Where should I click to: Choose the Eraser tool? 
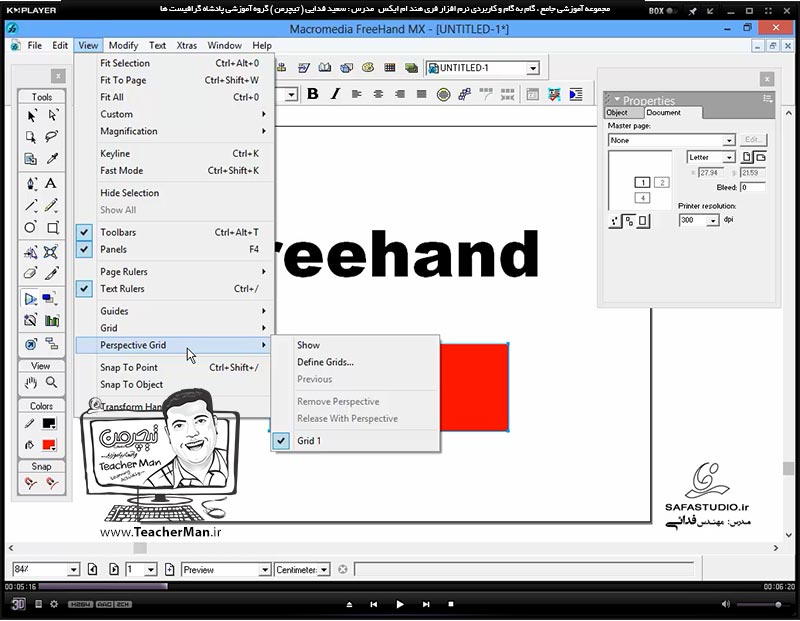click(x=31, y=274)
